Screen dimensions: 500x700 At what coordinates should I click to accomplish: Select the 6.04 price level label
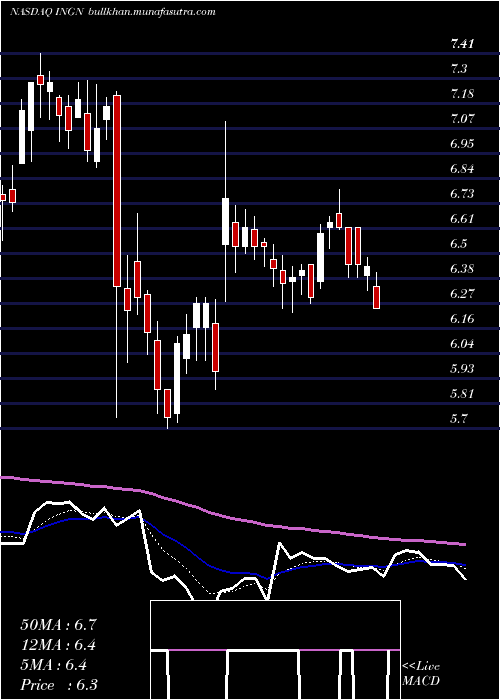point(462,344)
